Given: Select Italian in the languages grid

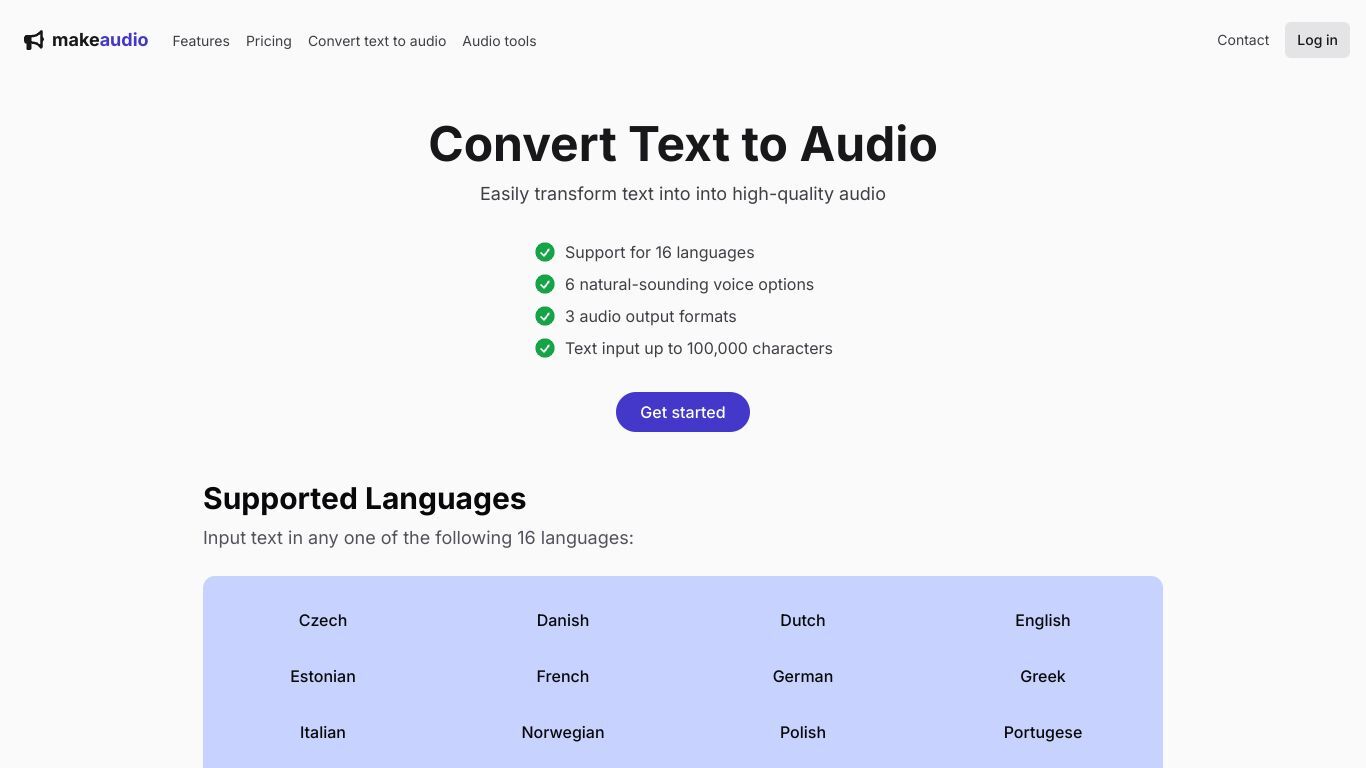Looking at the screenshot, I should point(323,732).
